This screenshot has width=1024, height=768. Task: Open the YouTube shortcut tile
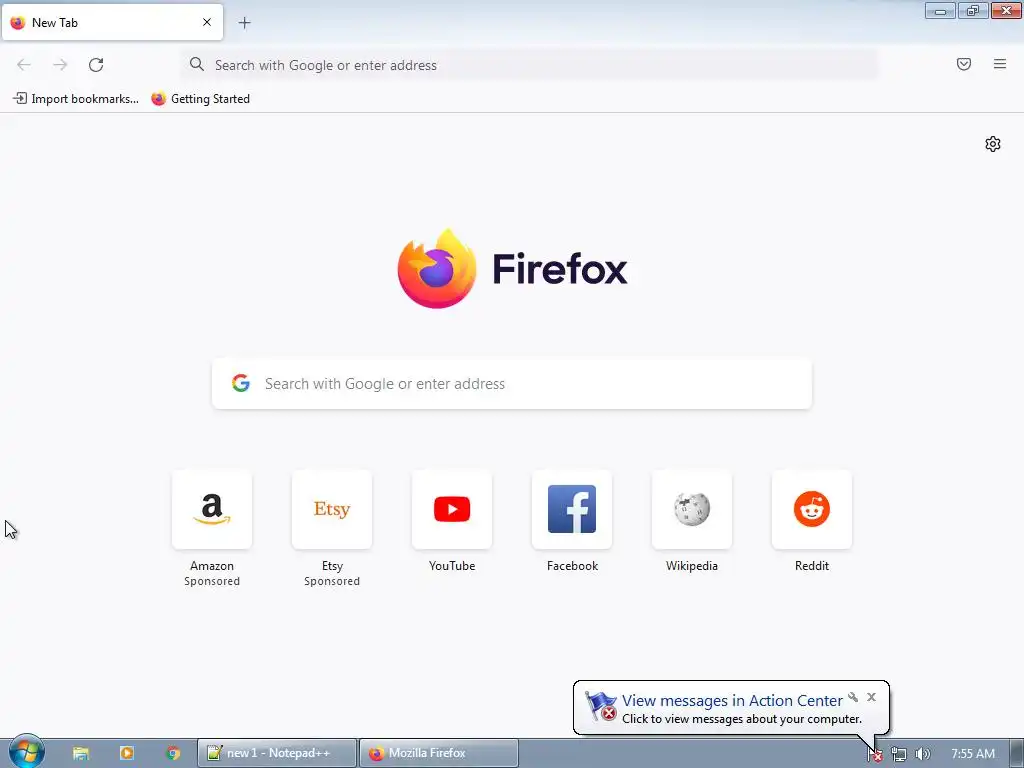point(452,509)
